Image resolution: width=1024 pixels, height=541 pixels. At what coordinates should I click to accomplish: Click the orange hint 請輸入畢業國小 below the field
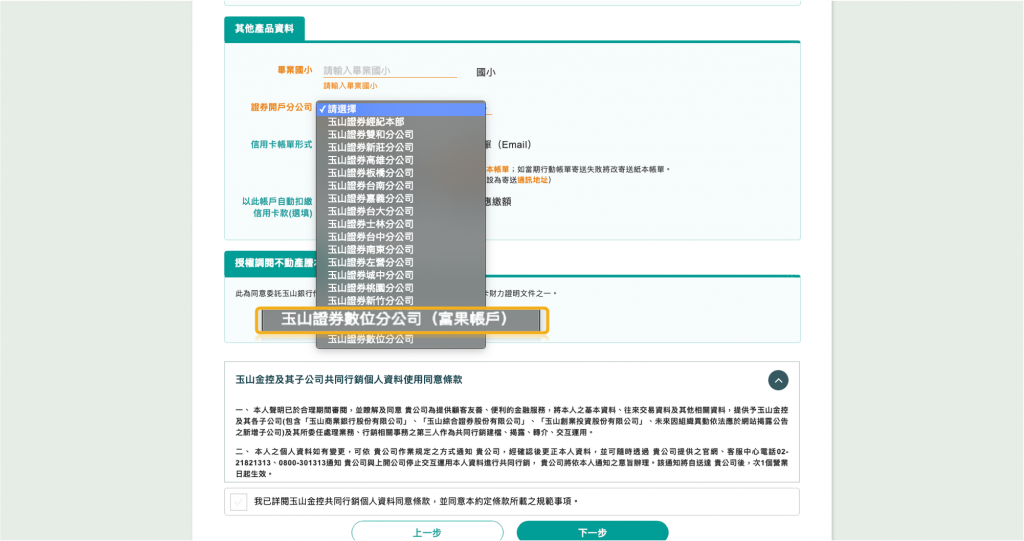[350, 86]
